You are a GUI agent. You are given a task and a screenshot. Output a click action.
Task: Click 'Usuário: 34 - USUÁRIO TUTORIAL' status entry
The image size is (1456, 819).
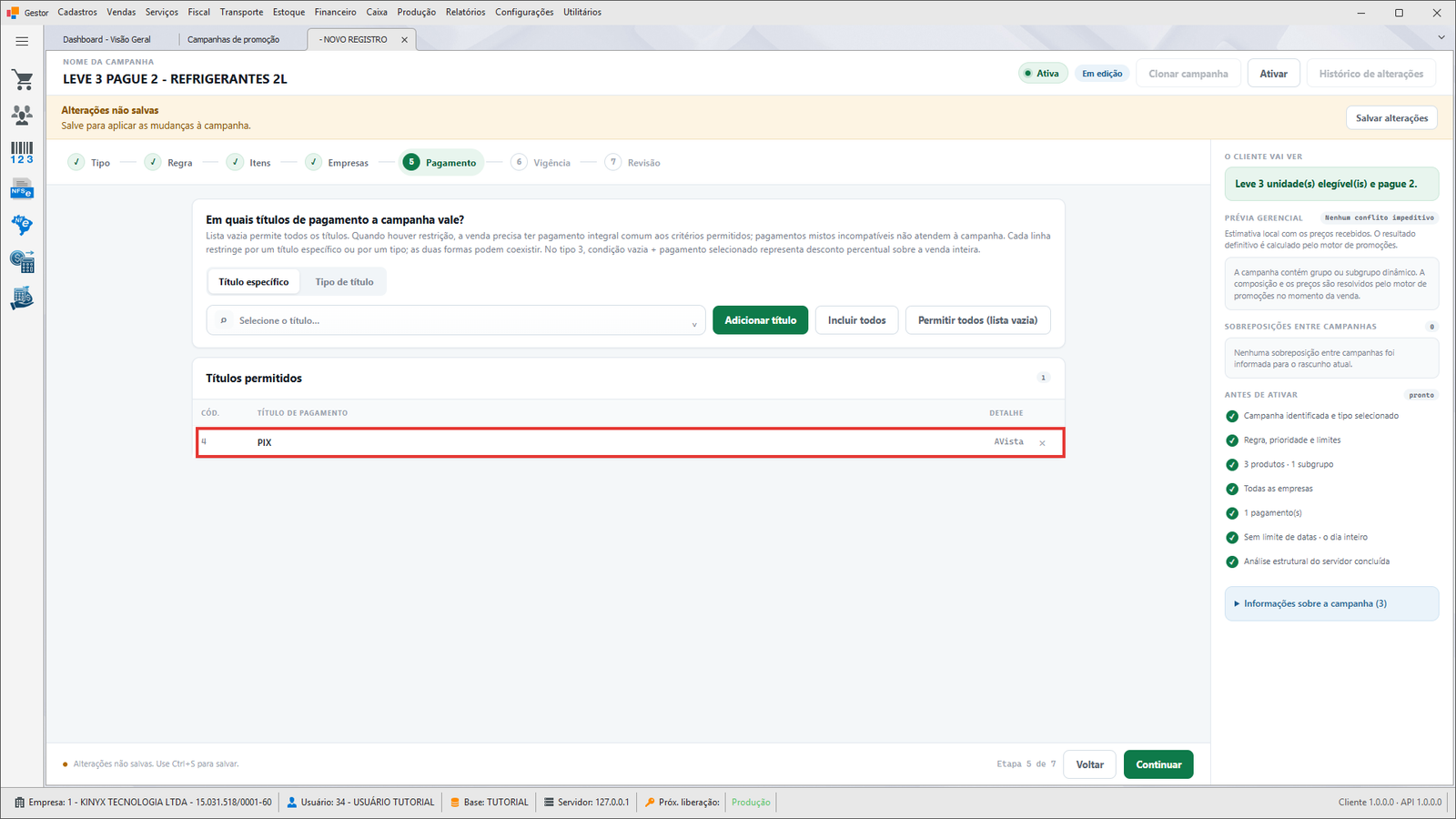[x=360, y=803]
